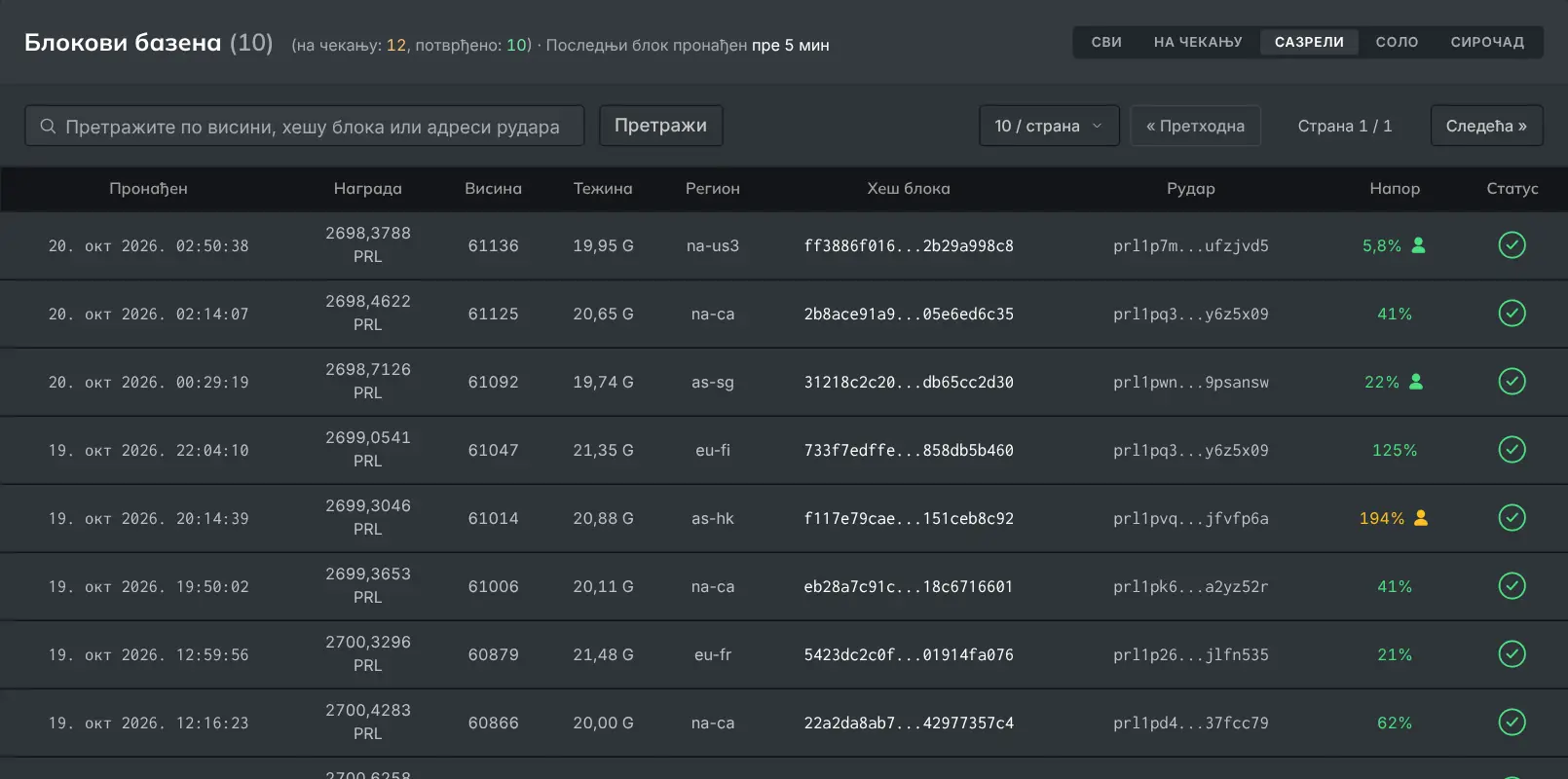This screenshot has height=779, width=1568.
Task: Open the 10 / страна page size dropdown
Action: coord(1049,126)
